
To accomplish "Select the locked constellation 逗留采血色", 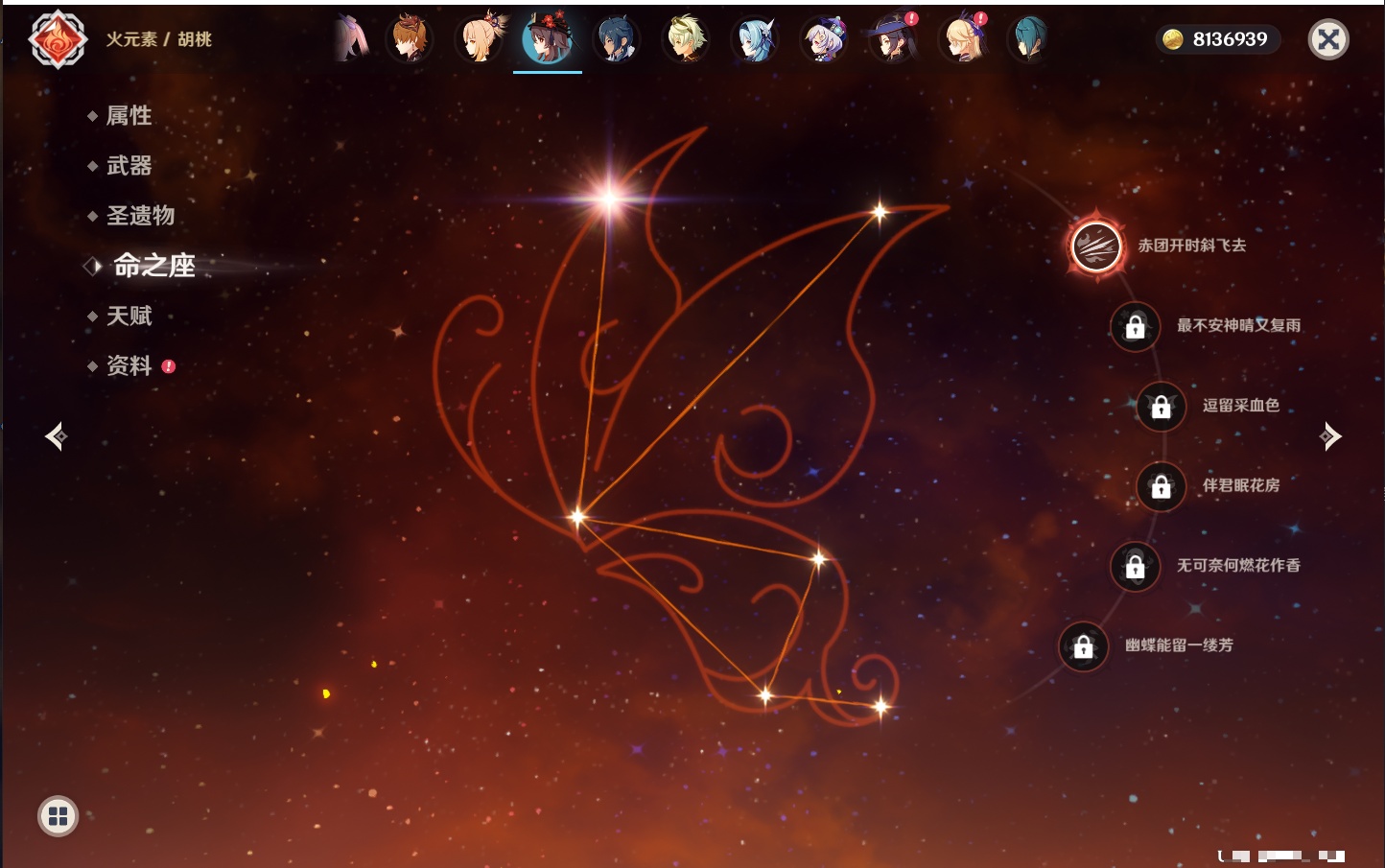I will pyautogui.click(x=1161, y=407).
